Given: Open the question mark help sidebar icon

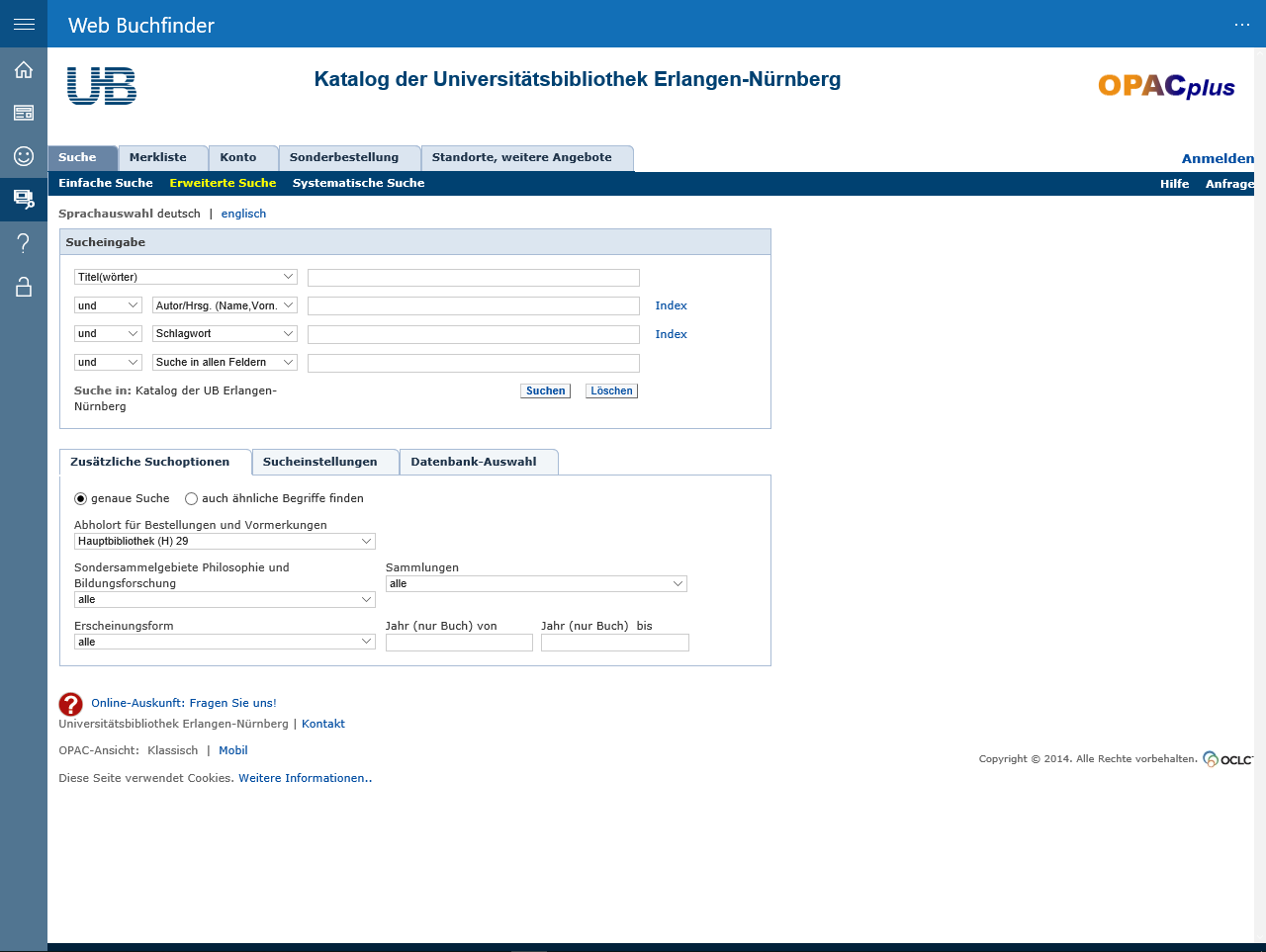Looking at the screenshot, I should (24, 243).
